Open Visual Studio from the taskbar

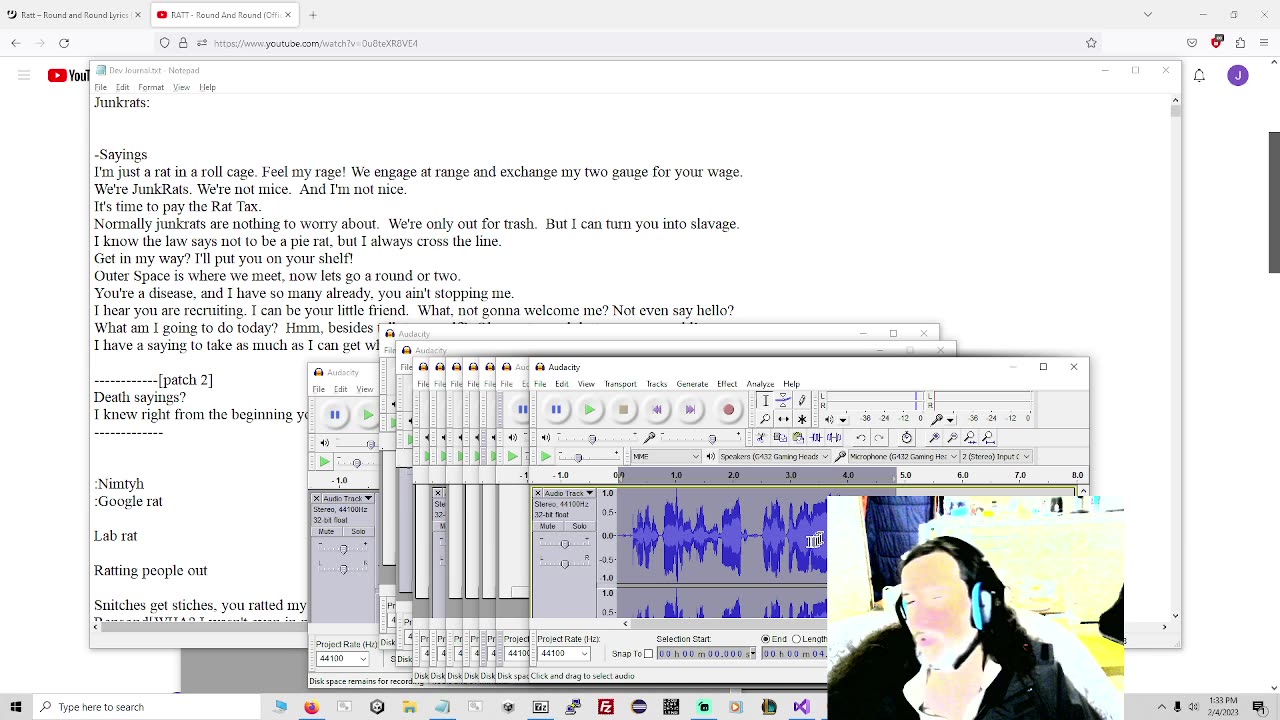(801, 707)
